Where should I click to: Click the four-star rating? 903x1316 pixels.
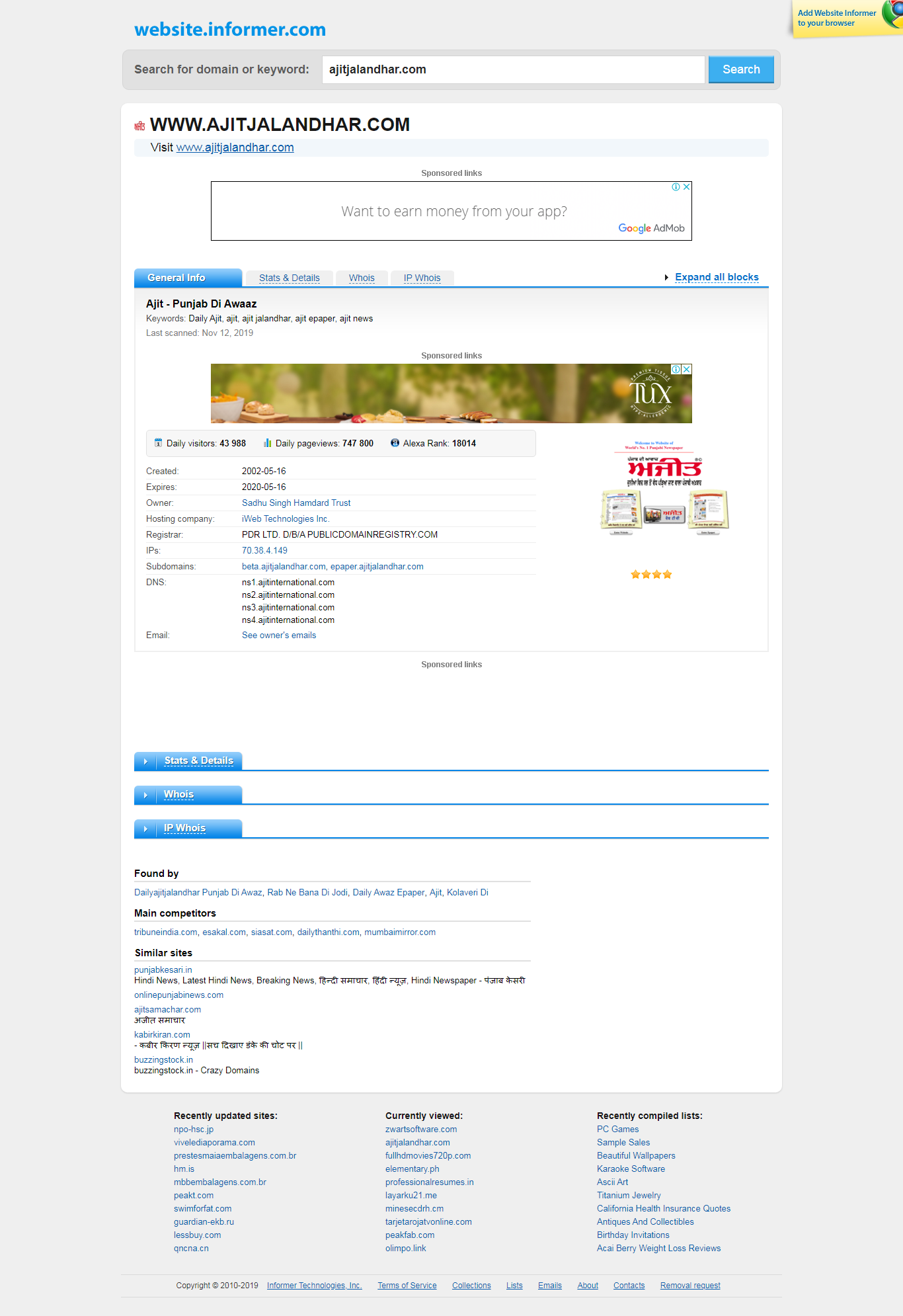651,575
